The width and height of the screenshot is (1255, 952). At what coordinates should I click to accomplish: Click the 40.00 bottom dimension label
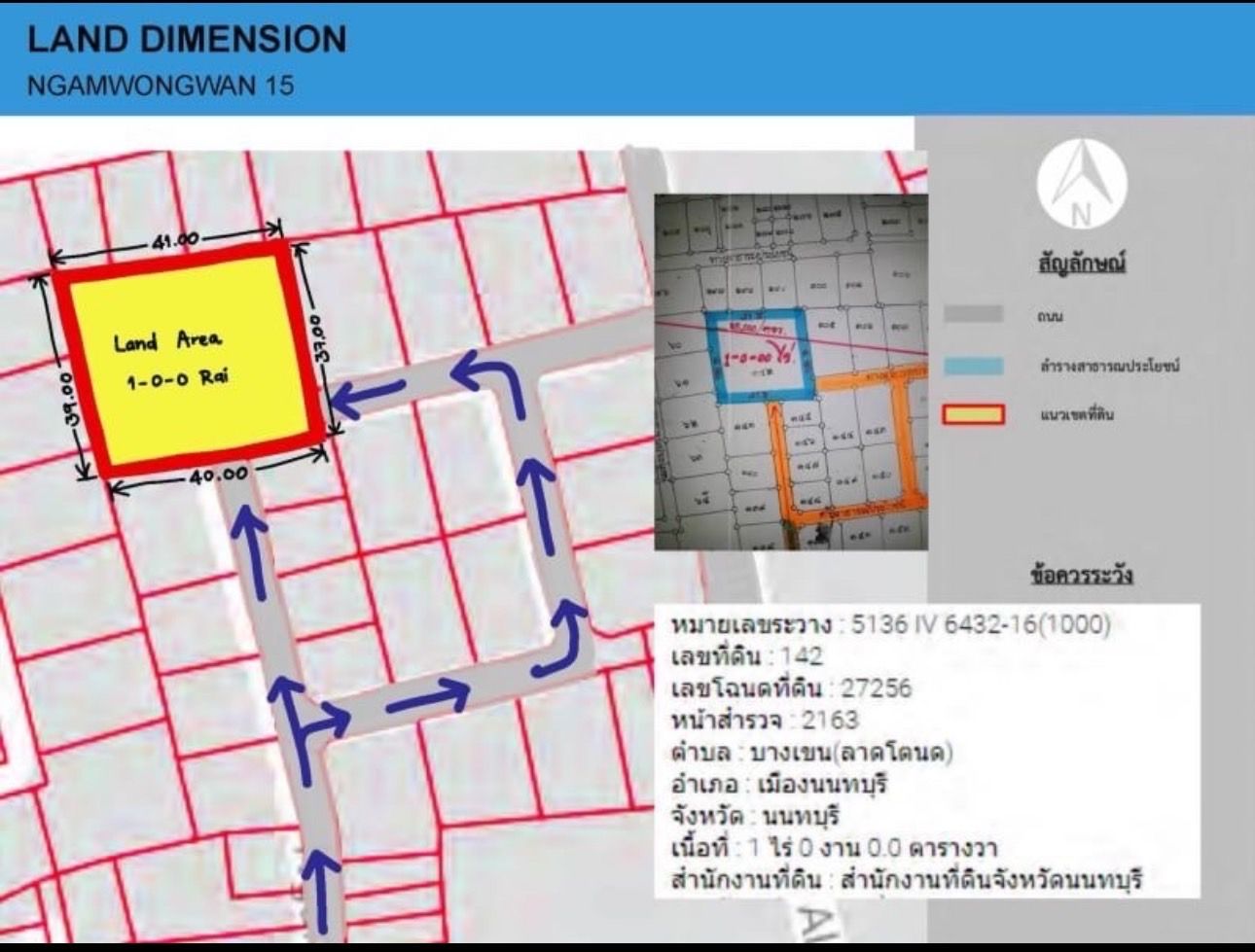tap(219, 475)
